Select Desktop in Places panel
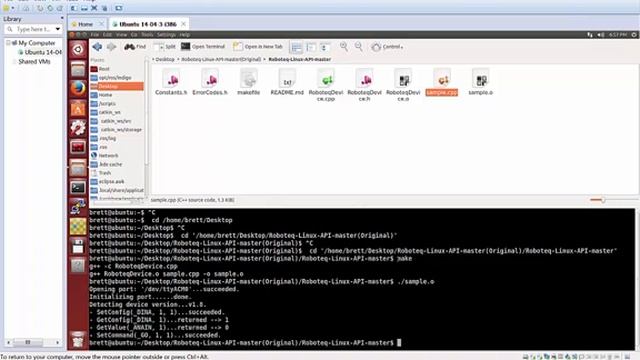Viewport: 640px width, 360px height. click(117, 86)
